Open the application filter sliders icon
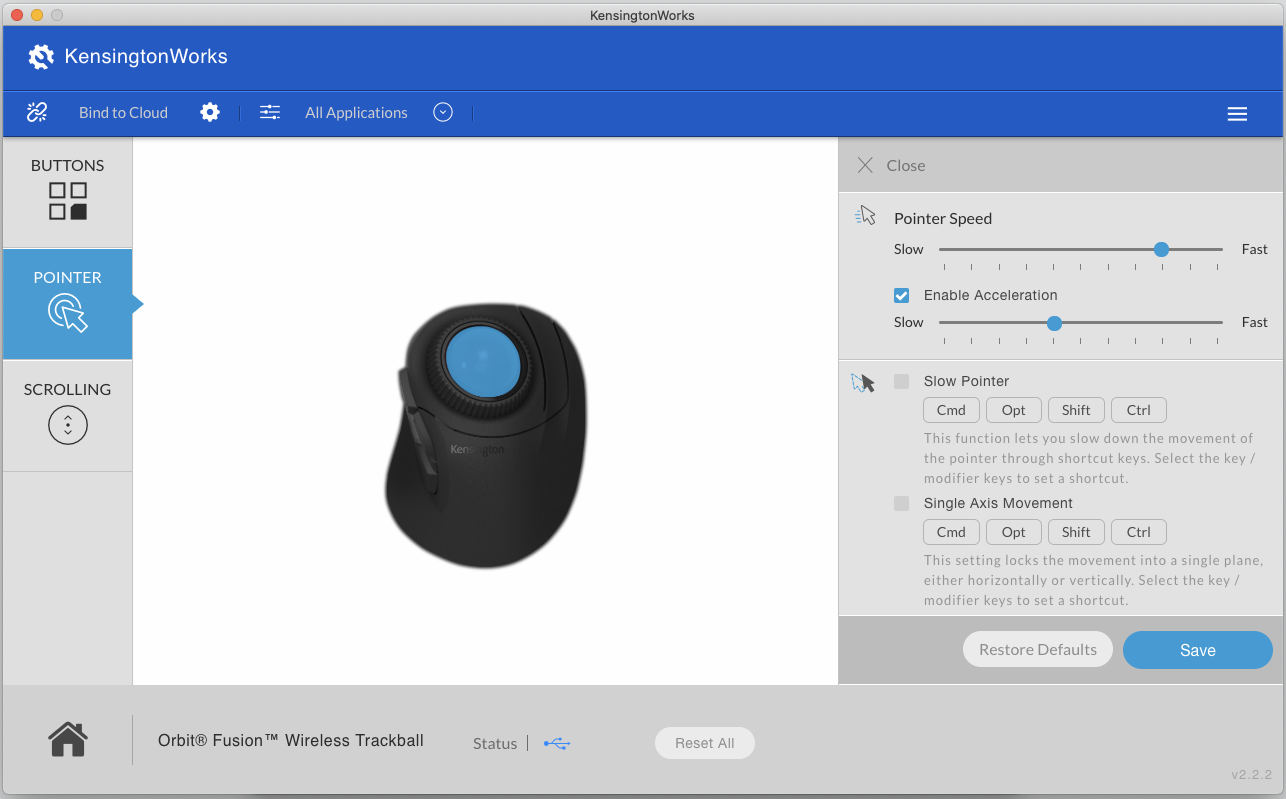The height and width of the screenshot is (799, 1286). (269, 112)
